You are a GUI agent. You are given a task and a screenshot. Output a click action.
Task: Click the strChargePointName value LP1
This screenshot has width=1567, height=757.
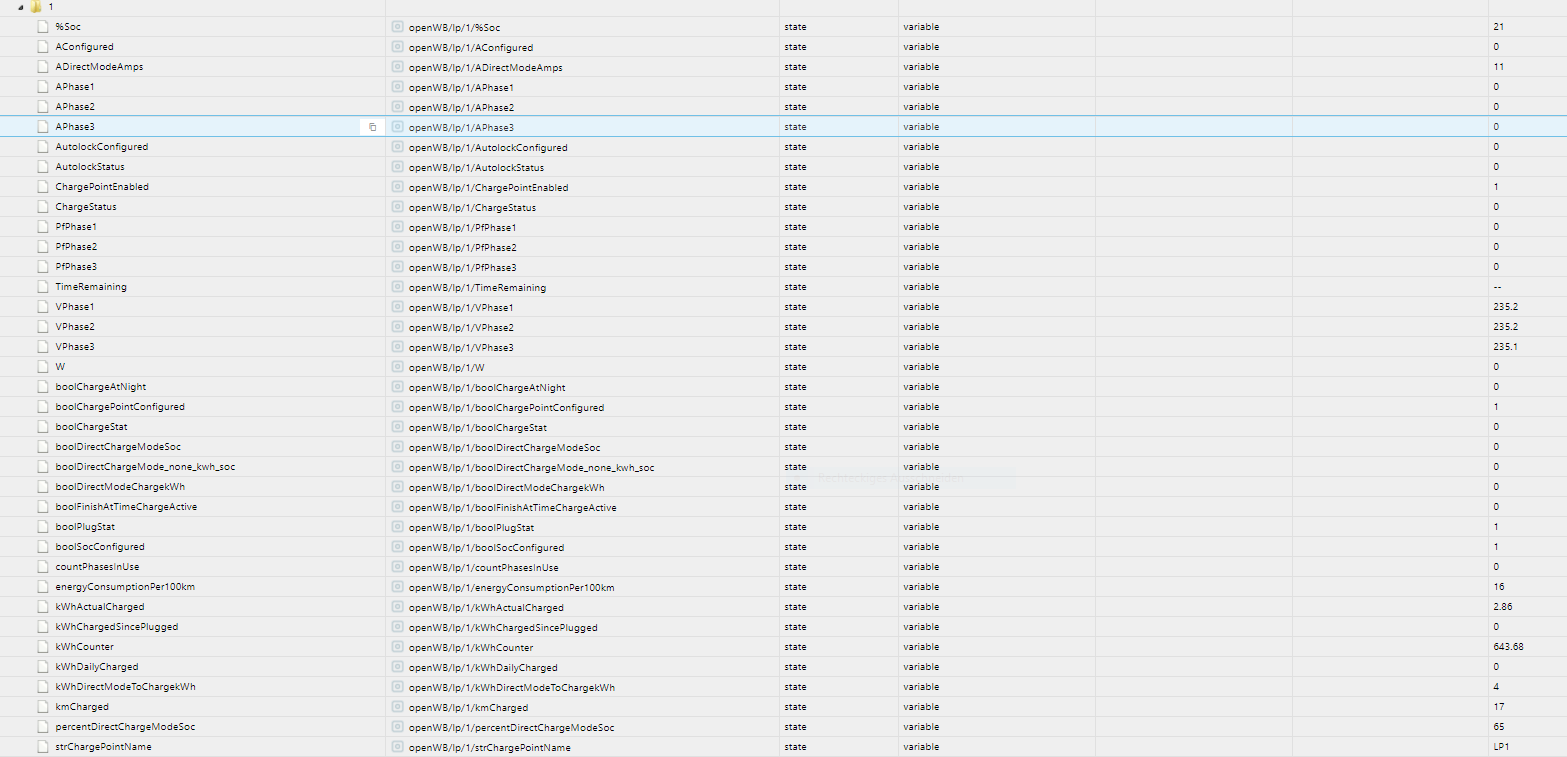1501,747
